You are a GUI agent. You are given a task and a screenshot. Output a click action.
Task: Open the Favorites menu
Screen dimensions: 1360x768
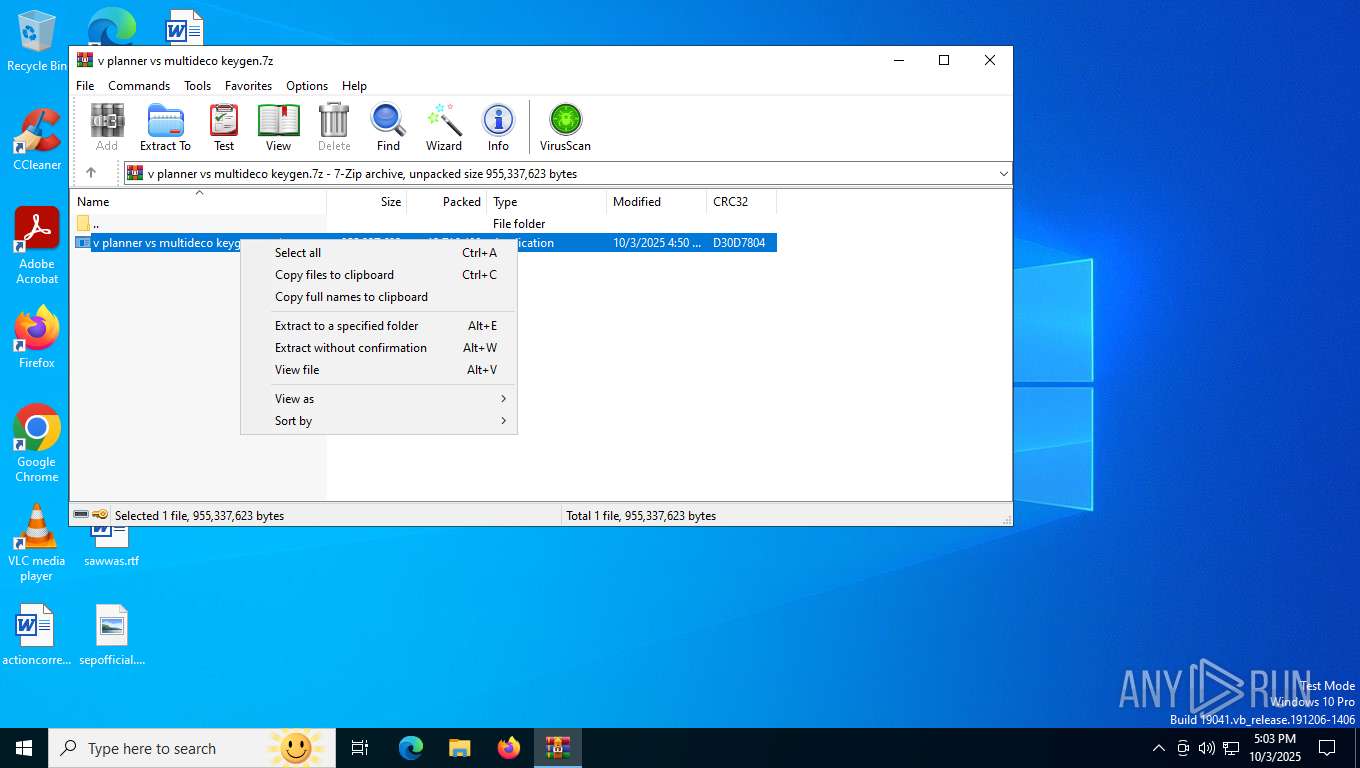(x=248, y=86)
